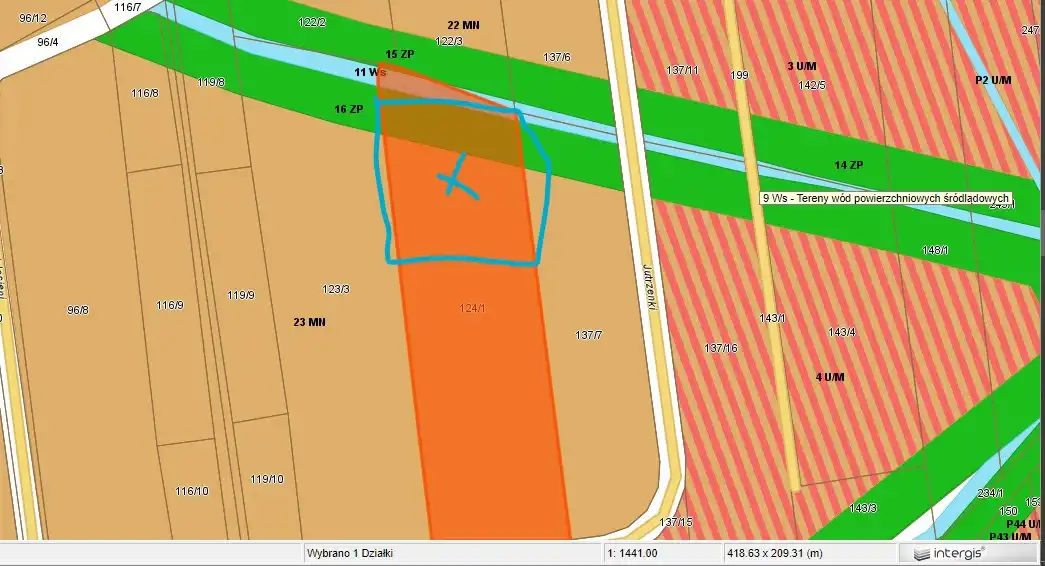The height and width of the screenshot is (566, 1045).
Task: Select parcel 123/3 on the map
Action: coord(336,289)
